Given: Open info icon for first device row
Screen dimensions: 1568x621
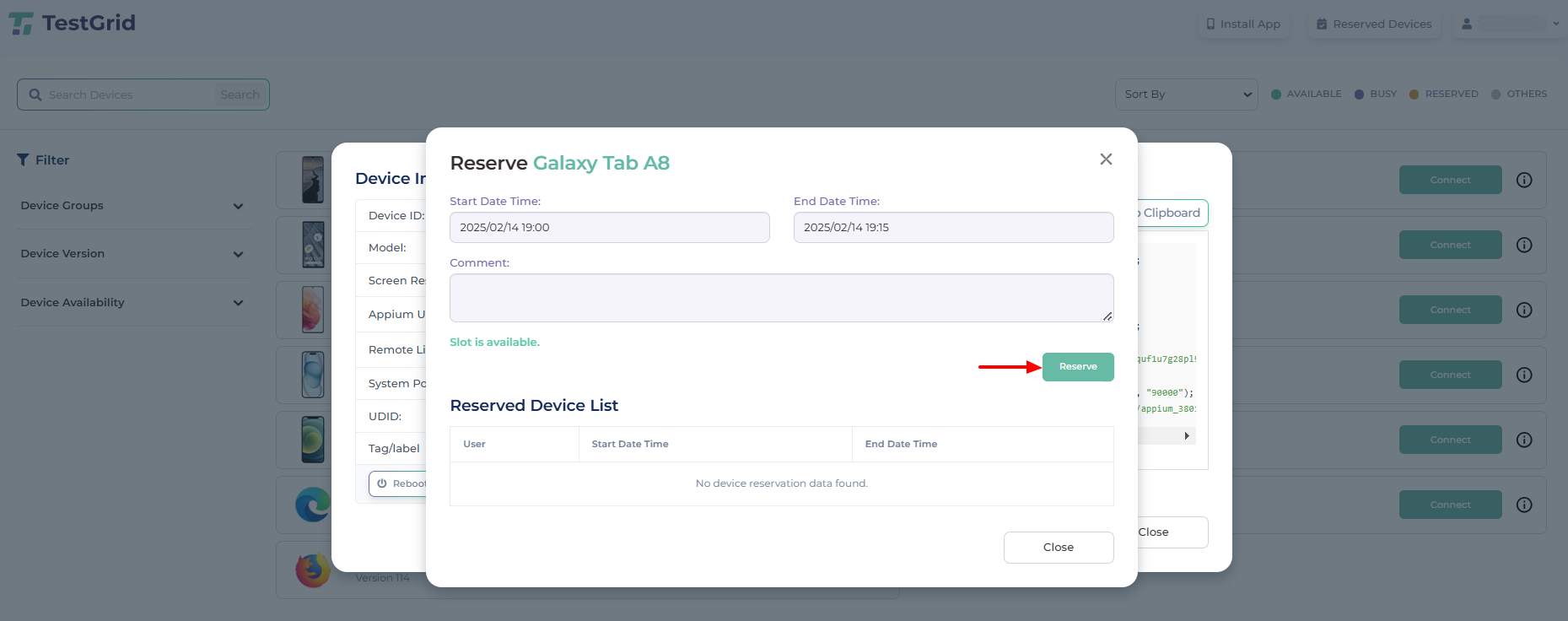Looking at the screenshot, I should [x=1524, y=180].
